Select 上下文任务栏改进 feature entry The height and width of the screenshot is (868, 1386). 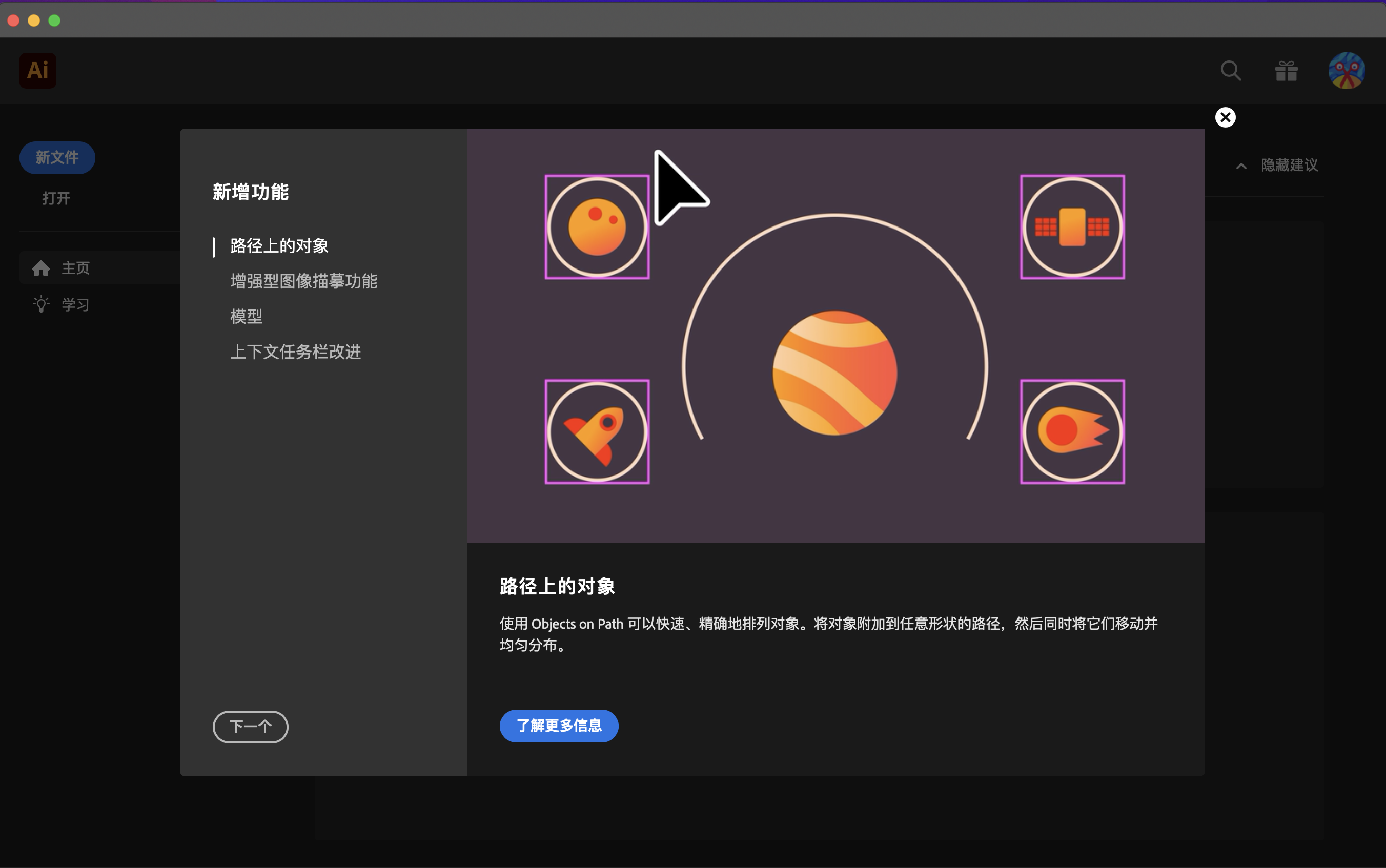click(295, 352)
